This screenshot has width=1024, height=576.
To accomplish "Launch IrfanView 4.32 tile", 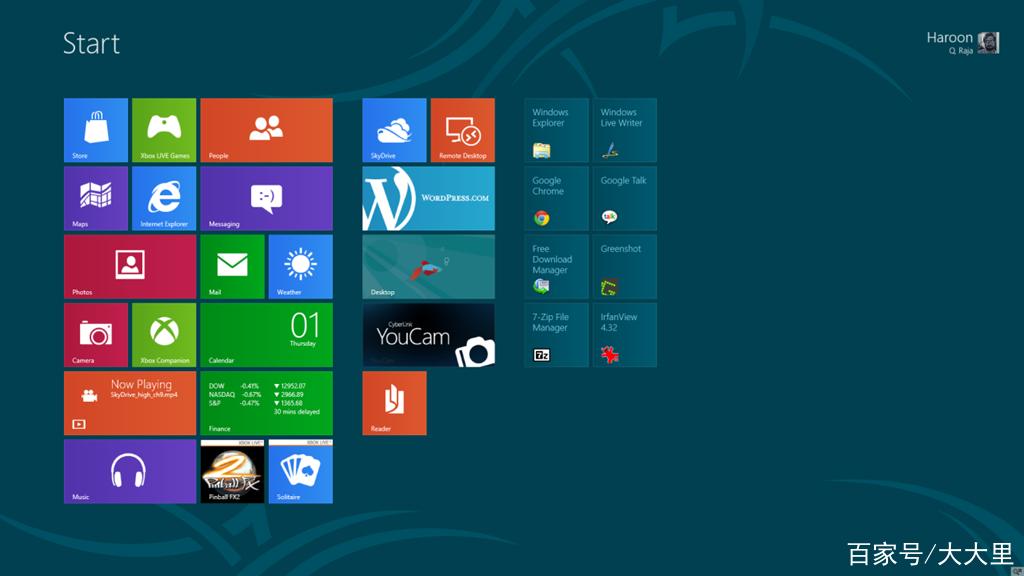I will pos(624,335).
